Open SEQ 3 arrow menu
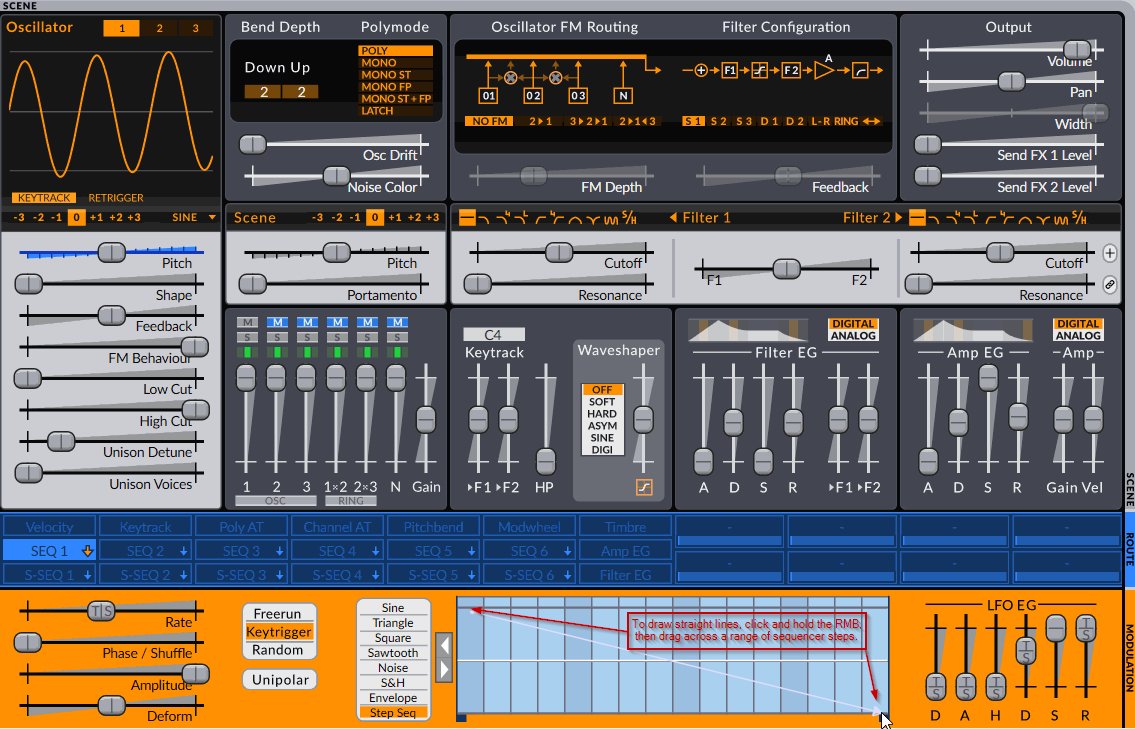 279,552
